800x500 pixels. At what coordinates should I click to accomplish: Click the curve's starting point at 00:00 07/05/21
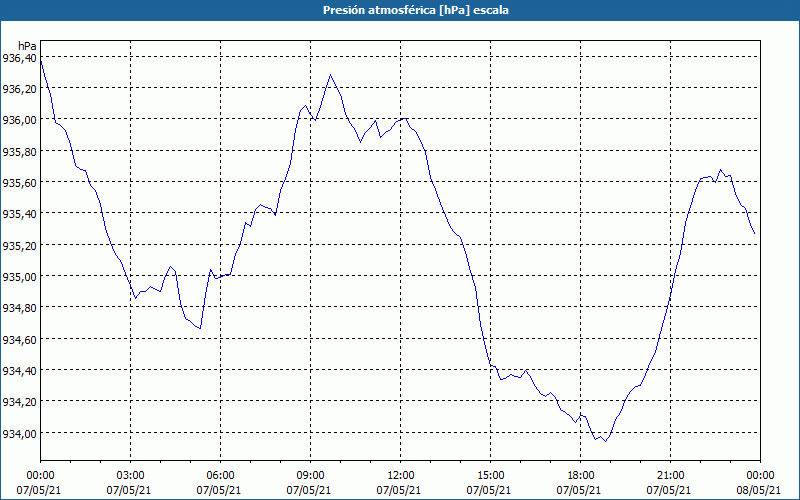[x=41, y=61]
